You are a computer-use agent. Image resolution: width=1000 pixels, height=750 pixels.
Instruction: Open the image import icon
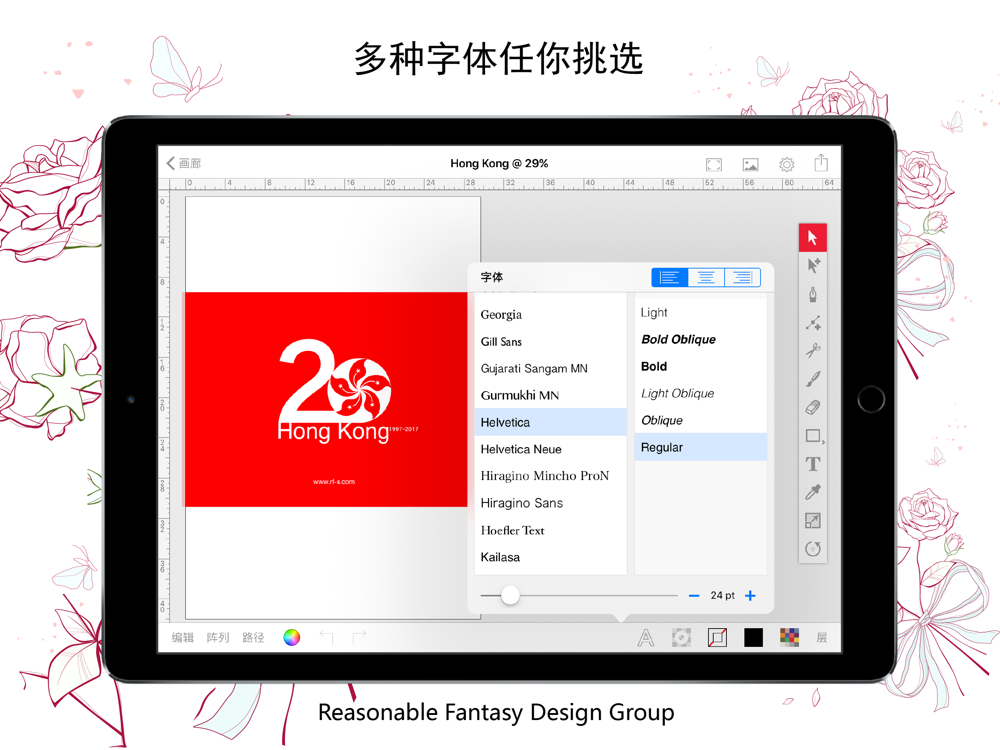(751, 165)
